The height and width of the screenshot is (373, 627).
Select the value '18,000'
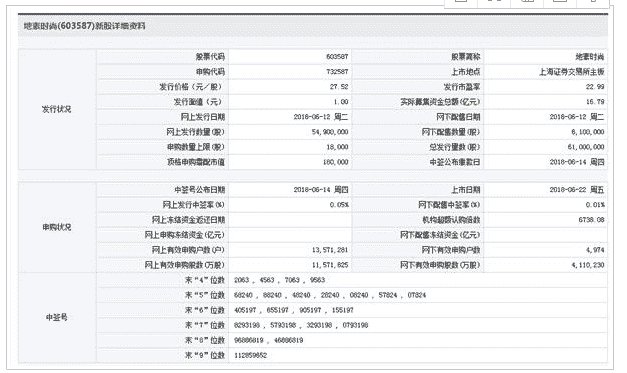click(337, 147)
